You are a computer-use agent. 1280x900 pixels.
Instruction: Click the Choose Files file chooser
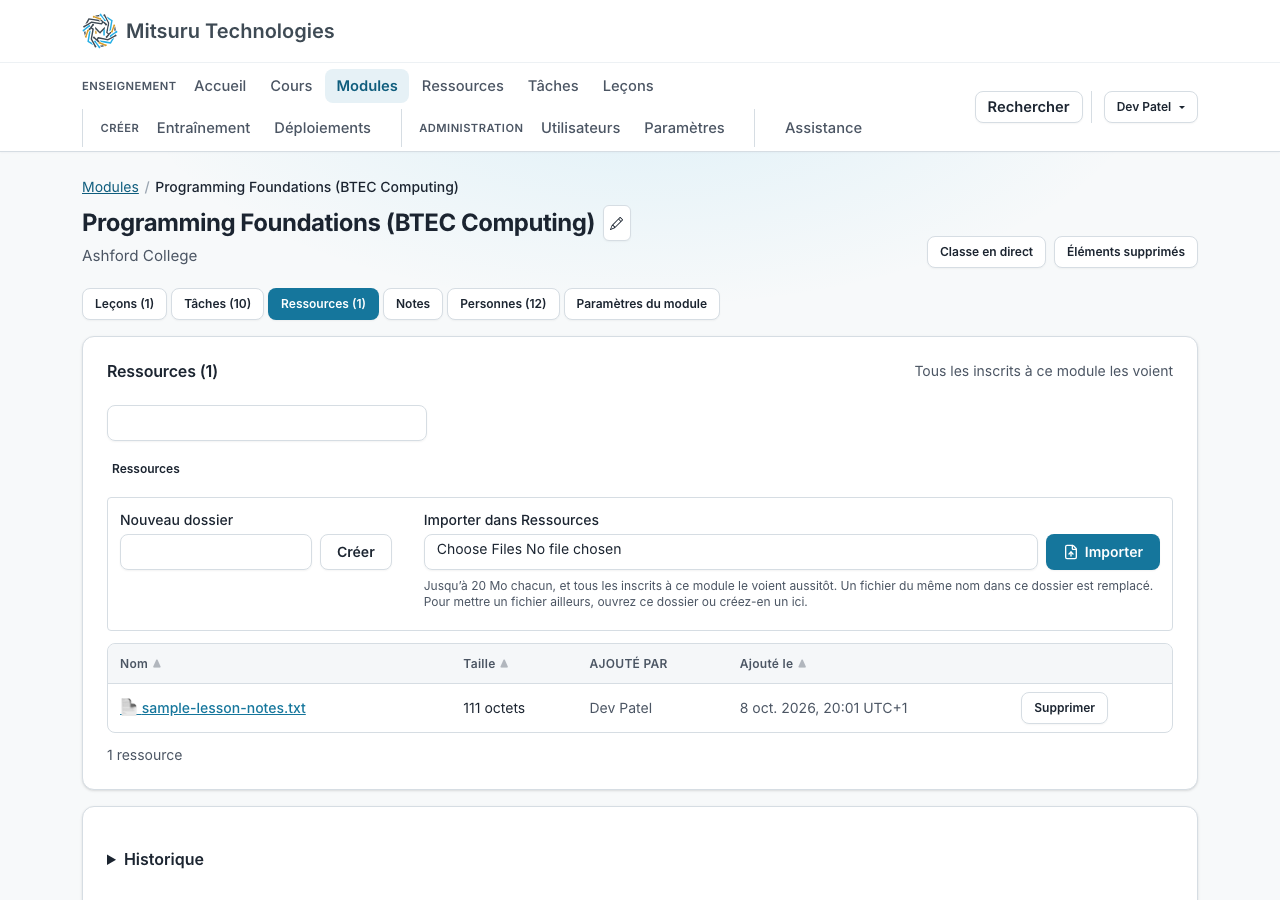(x=731, y=552)
